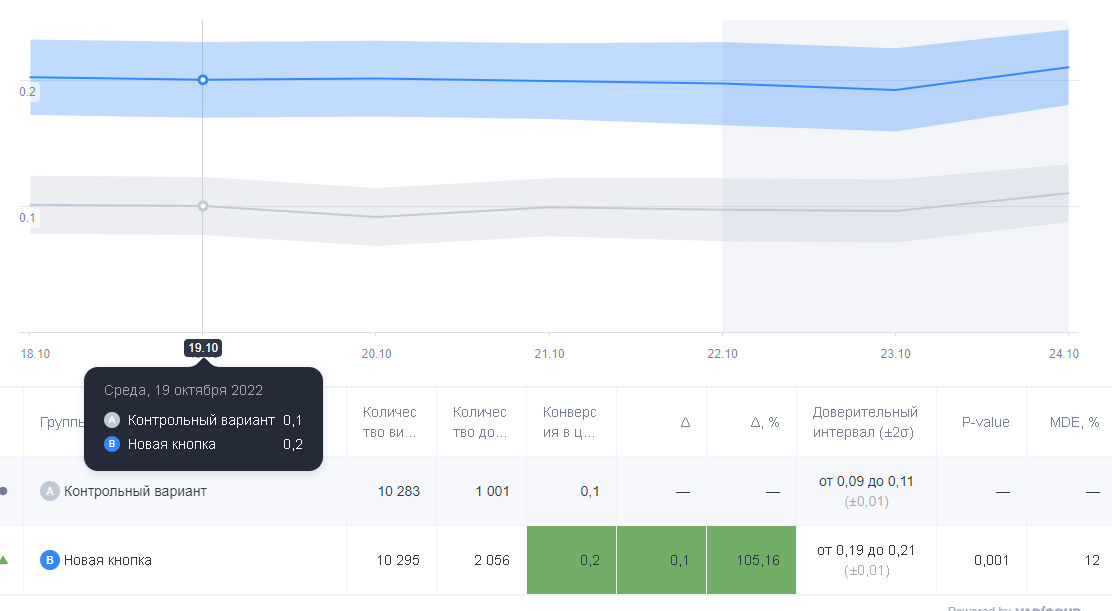This screenshot has height=611, width=1112.
Task: Select the 23.10 date on the x-axis
Action: point(895,354)
